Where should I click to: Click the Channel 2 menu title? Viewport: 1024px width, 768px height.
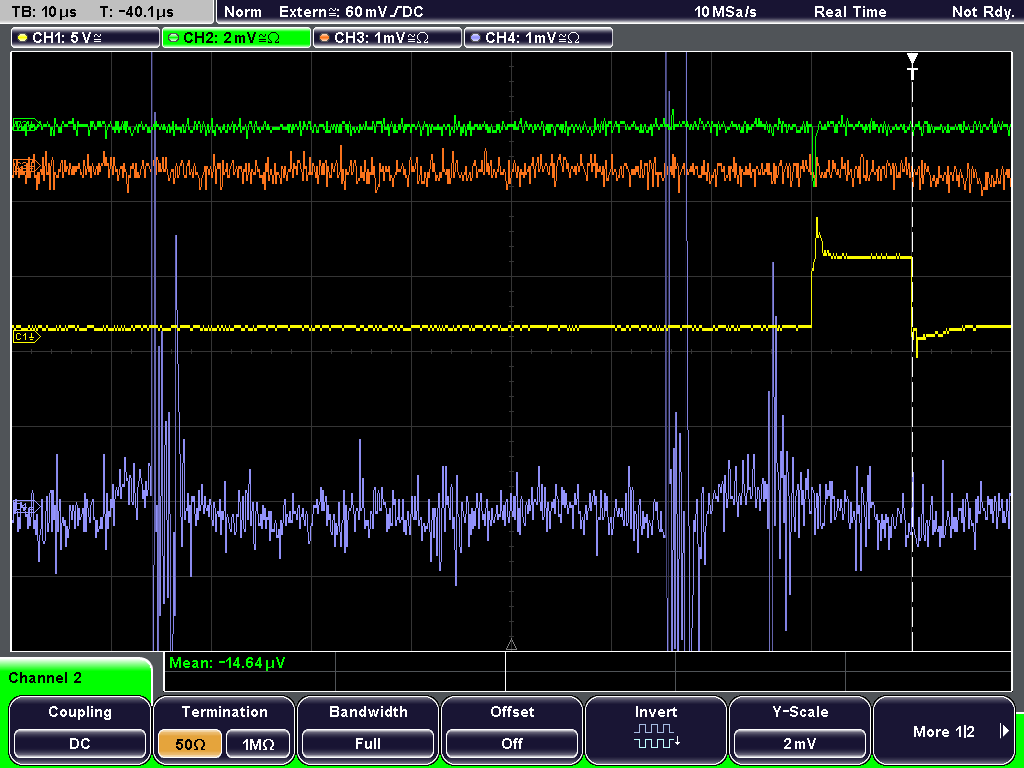coord(45,678)
